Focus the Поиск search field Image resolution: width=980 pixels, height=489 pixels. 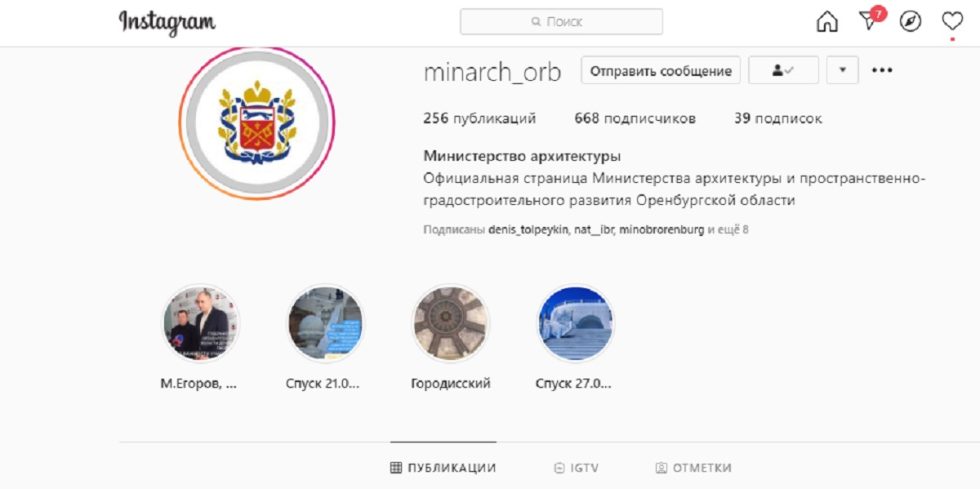click(x=561, y=22)
